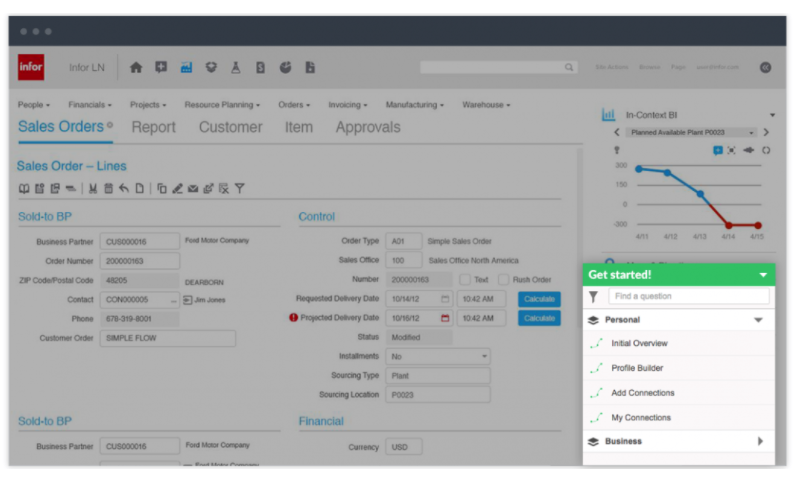
Task: Click the lab flask icon
Action: pos(236,67)
